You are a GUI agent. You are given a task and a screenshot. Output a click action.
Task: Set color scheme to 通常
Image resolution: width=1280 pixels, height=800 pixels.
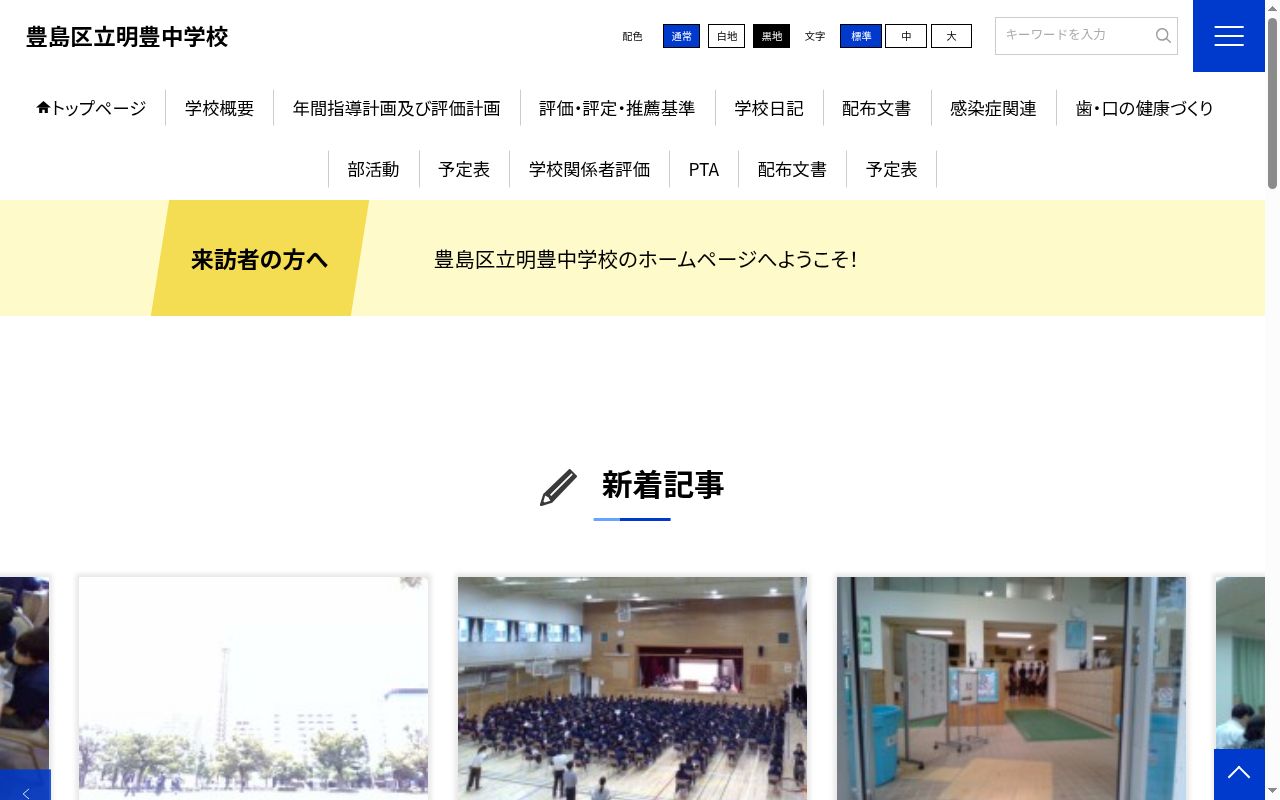pyautogui.click(x=682, y=36)
